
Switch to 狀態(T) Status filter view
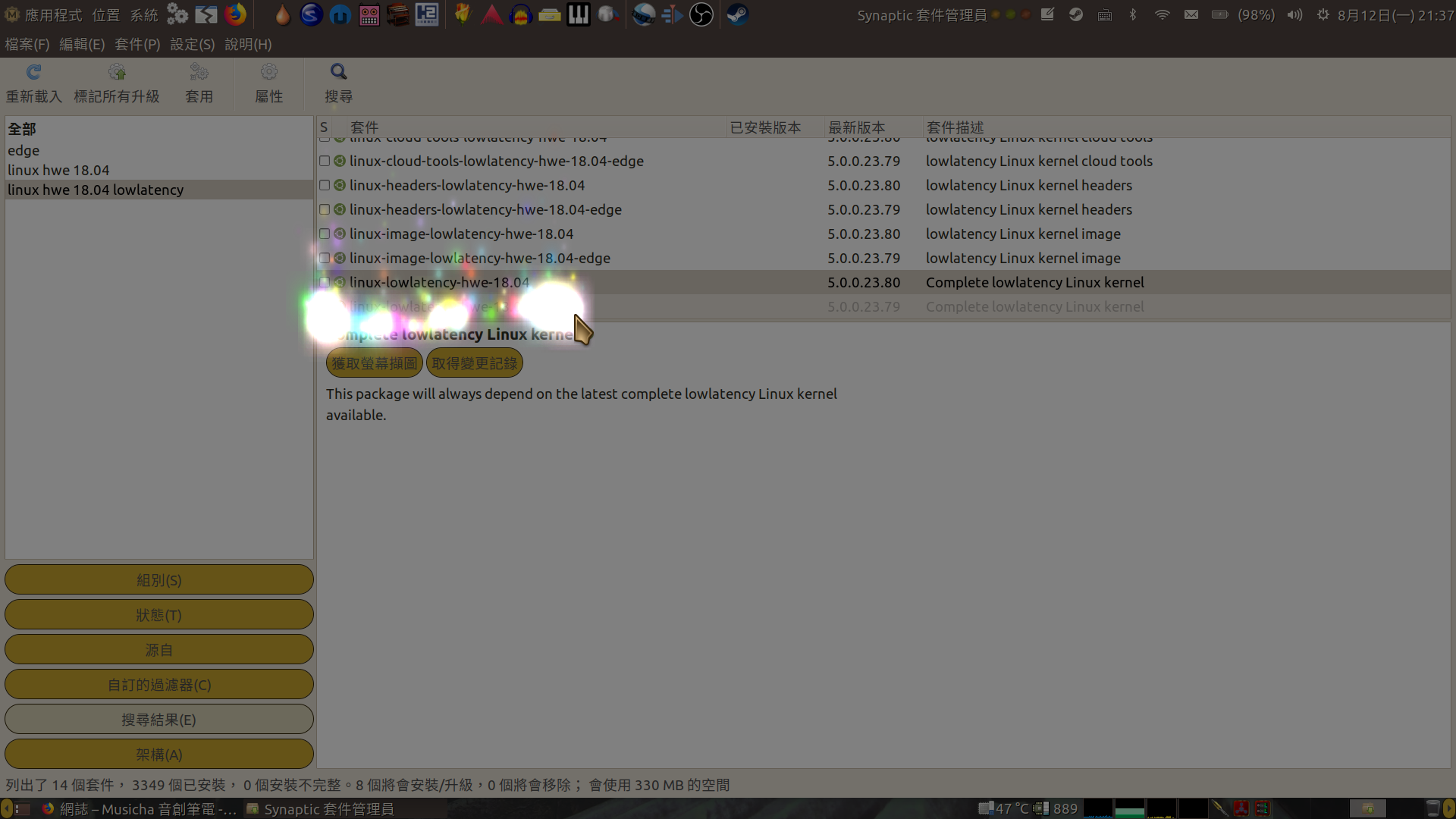158,615
